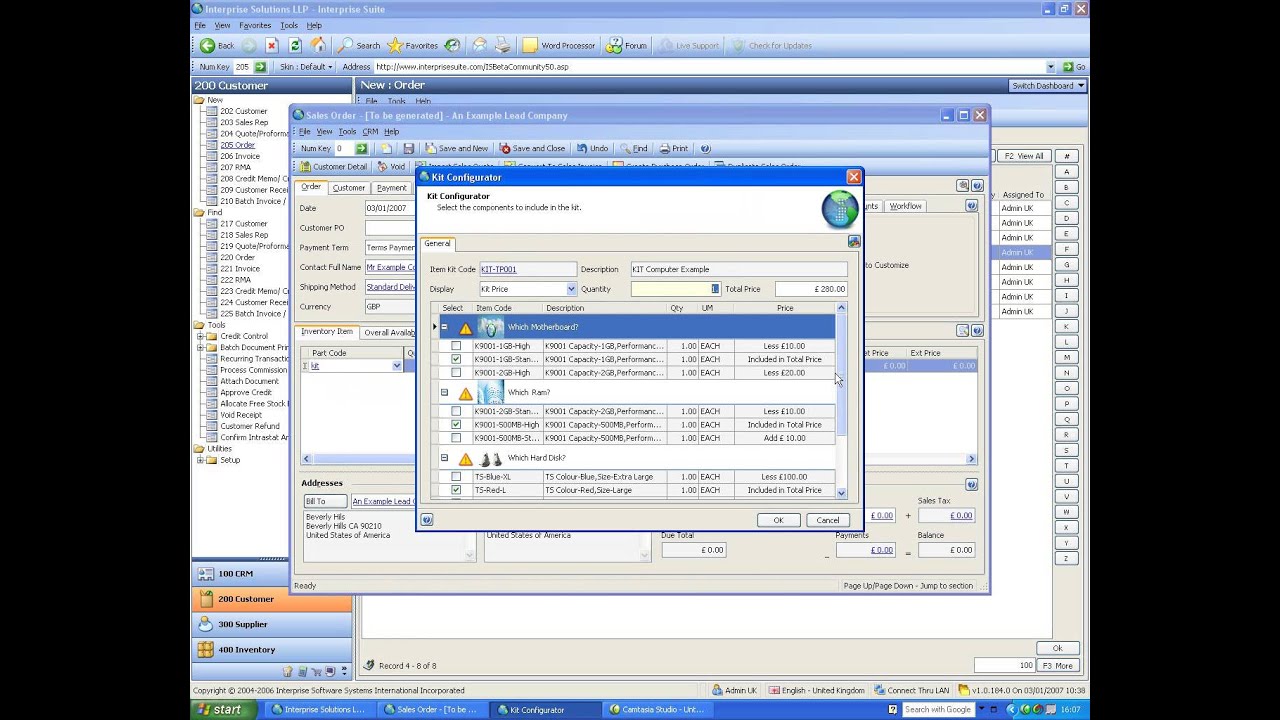The height and width of the screenshot is (720, 1280).
Task: Collapse the Which Motherboard? group
Action: (x=444, y=327)
